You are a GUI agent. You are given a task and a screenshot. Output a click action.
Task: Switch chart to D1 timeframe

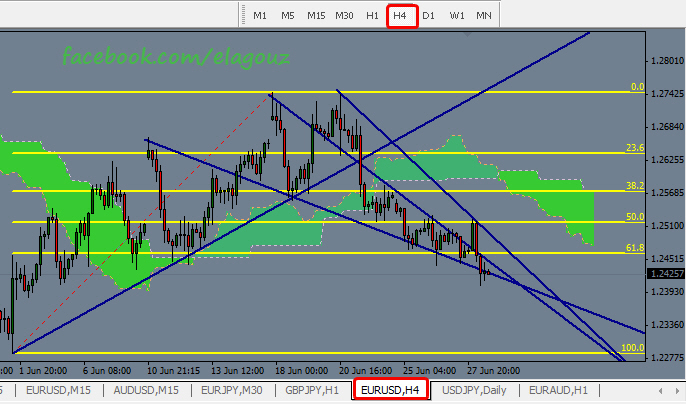click(x=428, y=16)
